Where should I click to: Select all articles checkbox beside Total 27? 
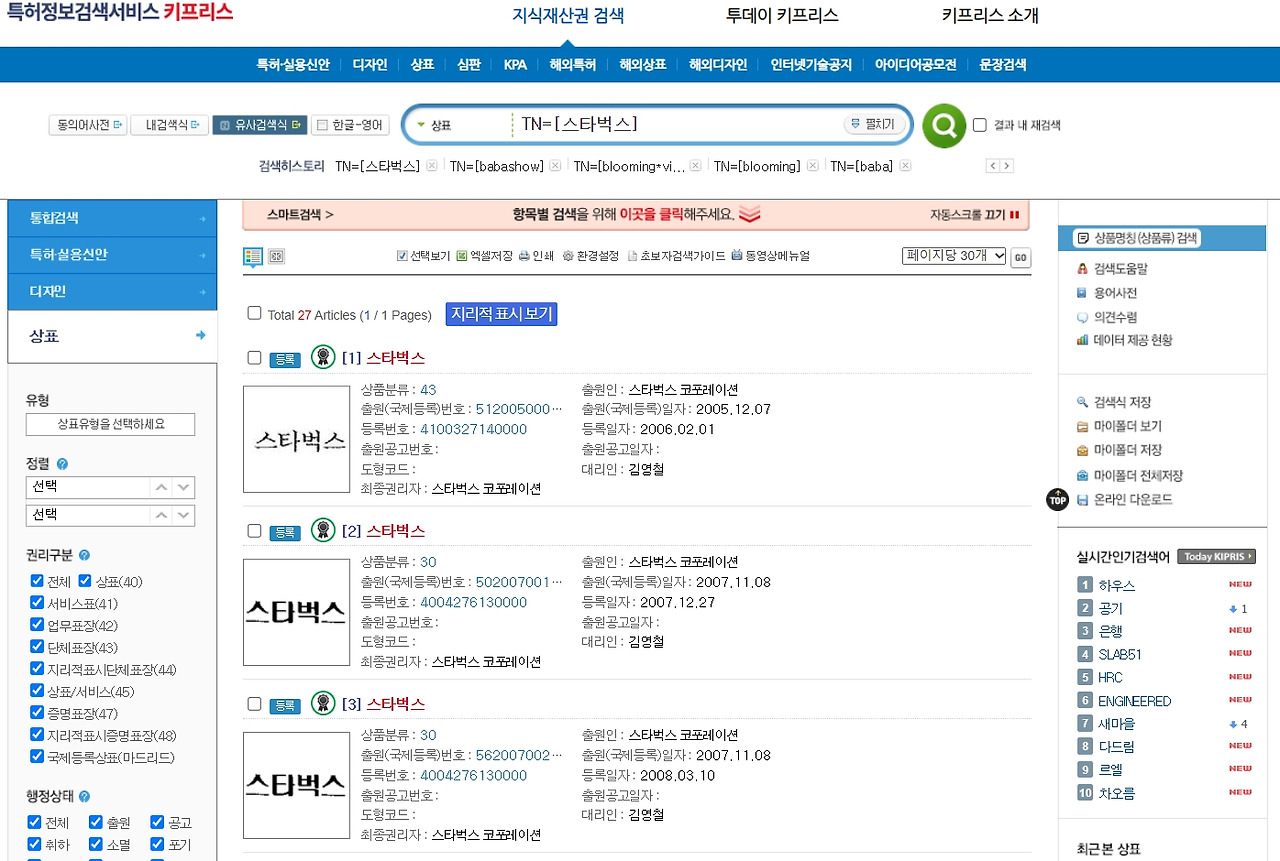(x=254, y=313)
